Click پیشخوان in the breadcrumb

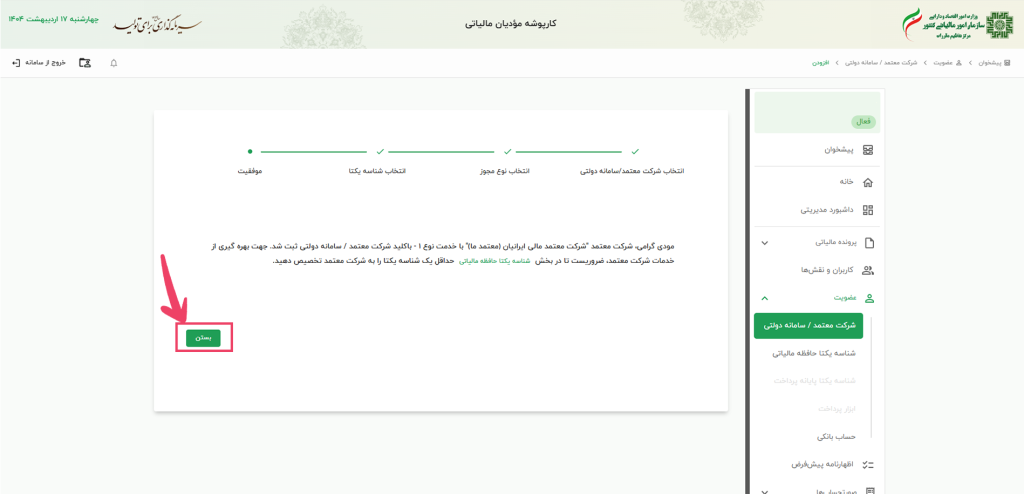click(990, 63)
